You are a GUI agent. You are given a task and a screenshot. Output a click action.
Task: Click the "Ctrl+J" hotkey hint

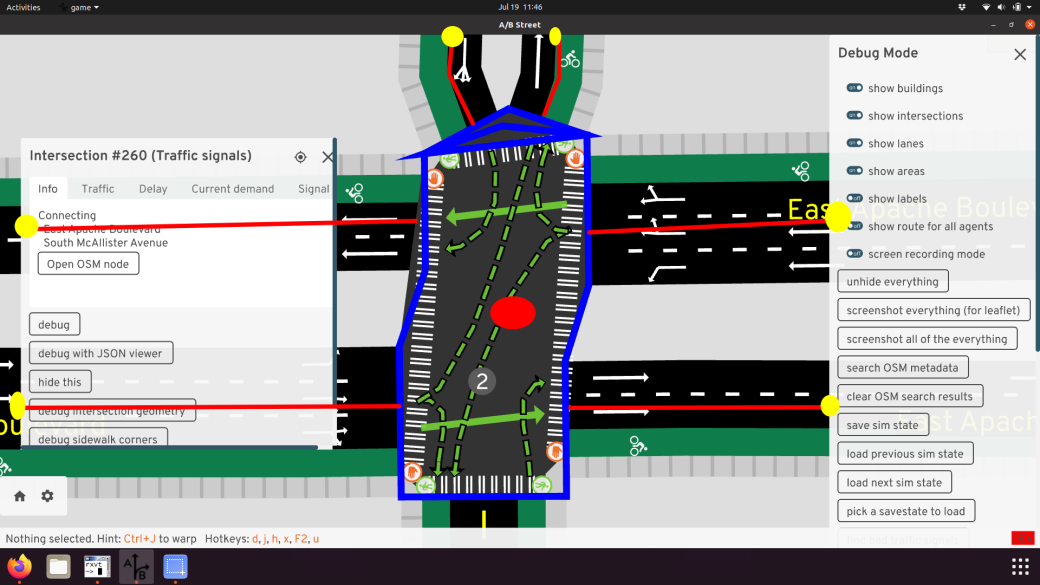[x=139, y=539]
